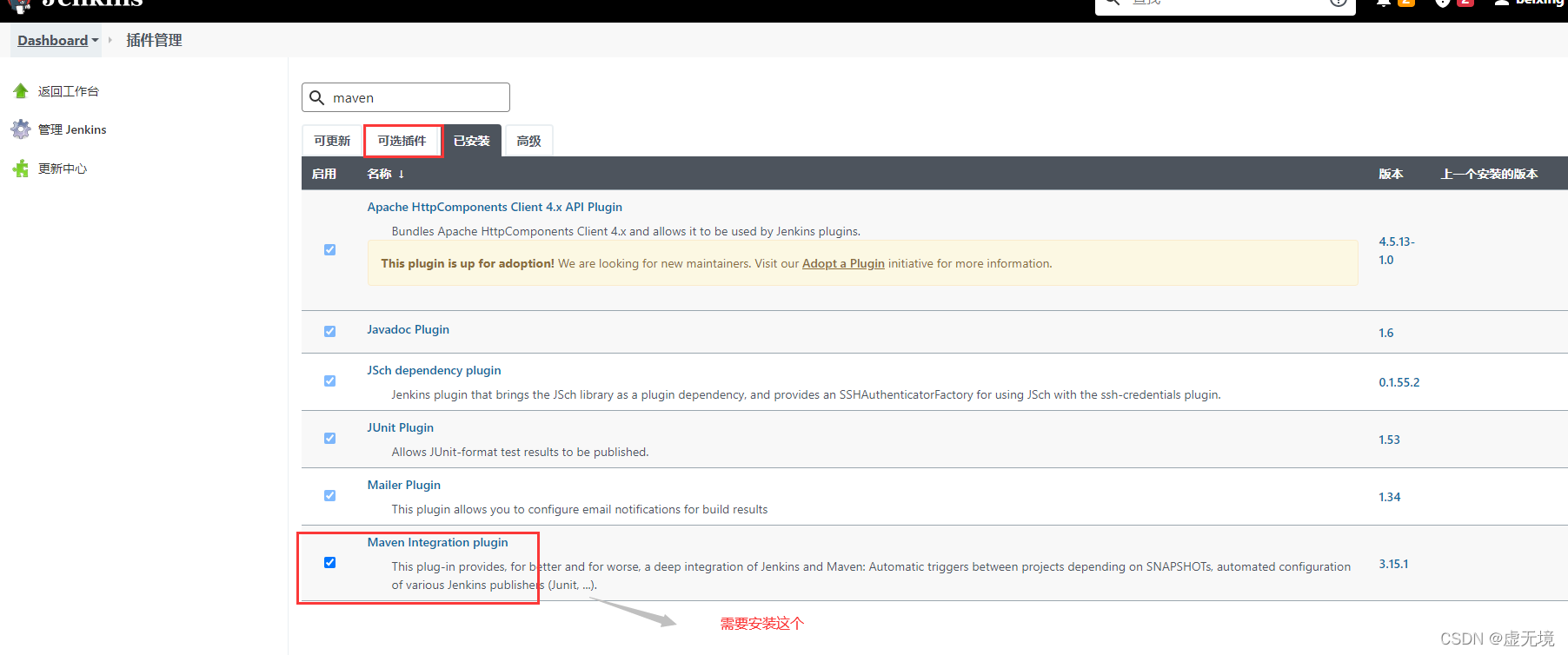Click the magnifier icon in the plugin filter box
The width and height of the screenshot is (1568, 655).
[317, 97]
